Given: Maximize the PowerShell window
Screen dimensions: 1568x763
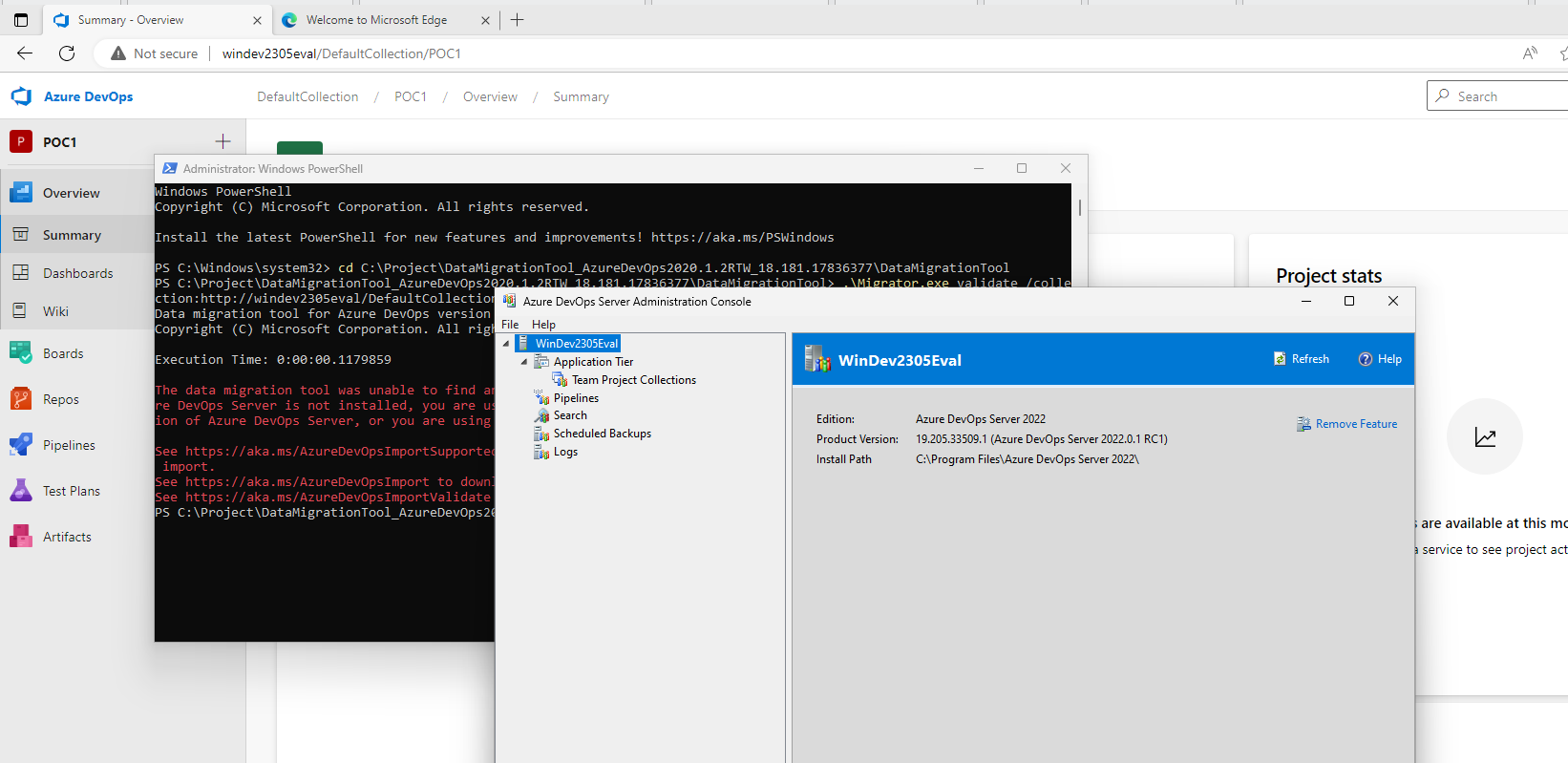Looking at the screenshot, I should click(1022, 168).
